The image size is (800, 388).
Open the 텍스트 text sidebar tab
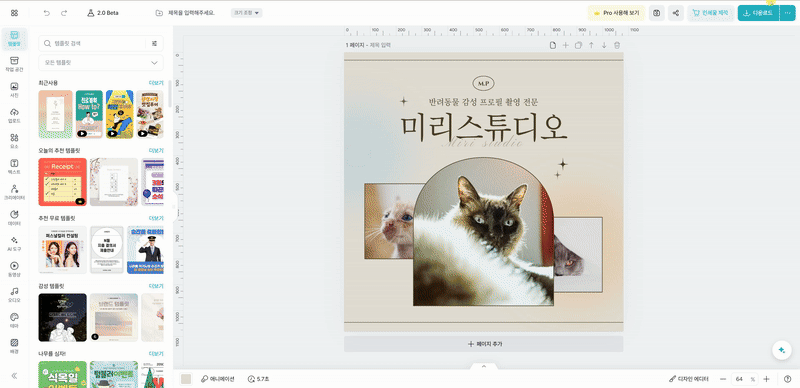14,166
